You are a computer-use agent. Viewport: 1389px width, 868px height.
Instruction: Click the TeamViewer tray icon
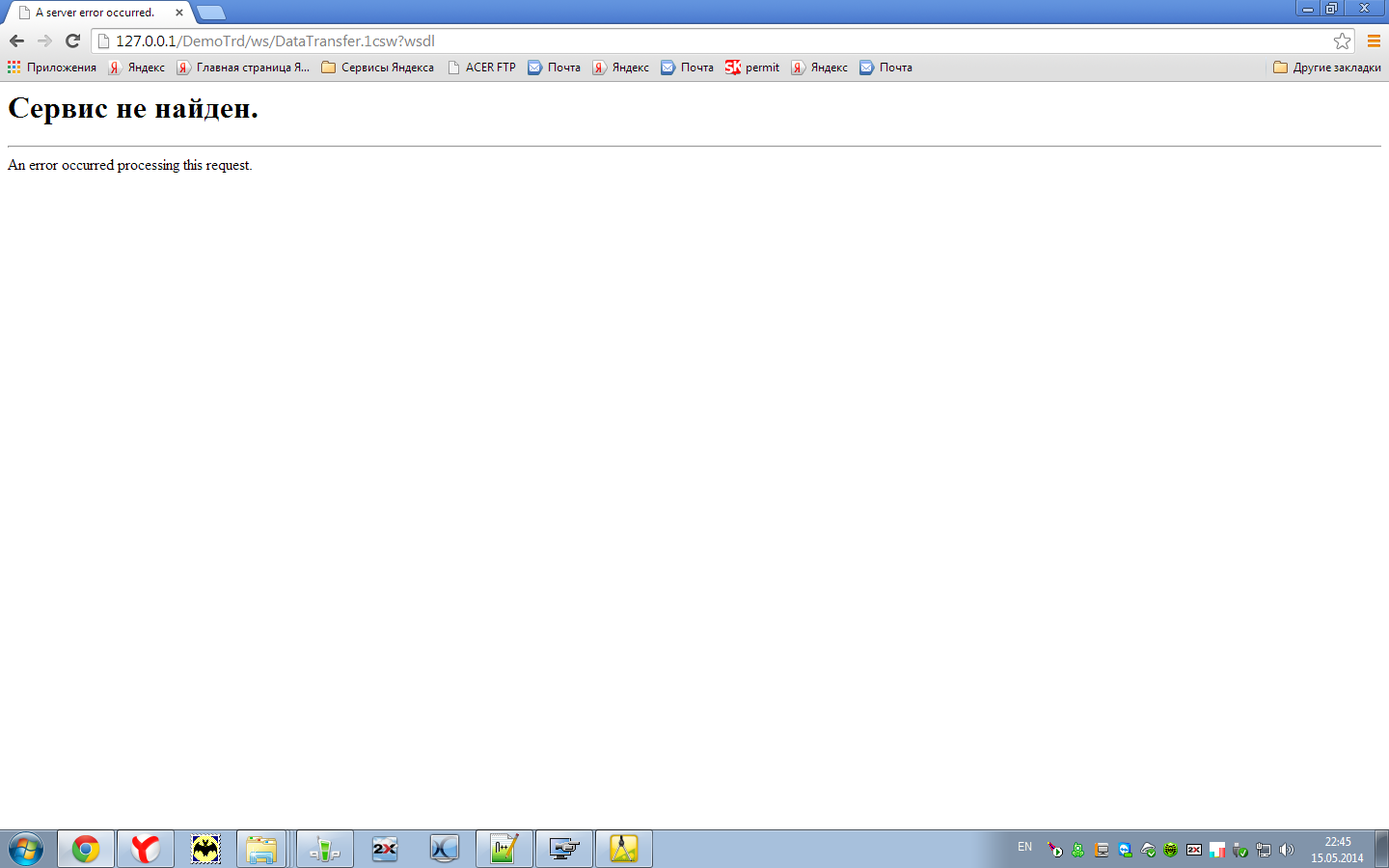[x=1125, y=850]
